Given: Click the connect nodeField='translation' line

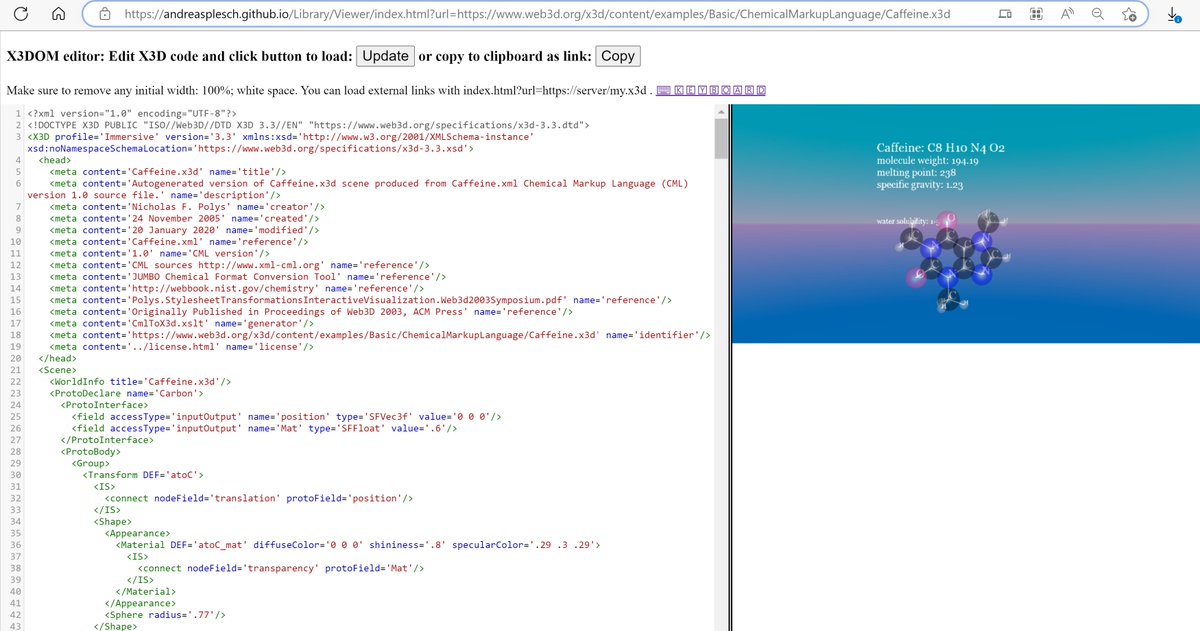Looking at the screenshot, I should coord(260,499).
